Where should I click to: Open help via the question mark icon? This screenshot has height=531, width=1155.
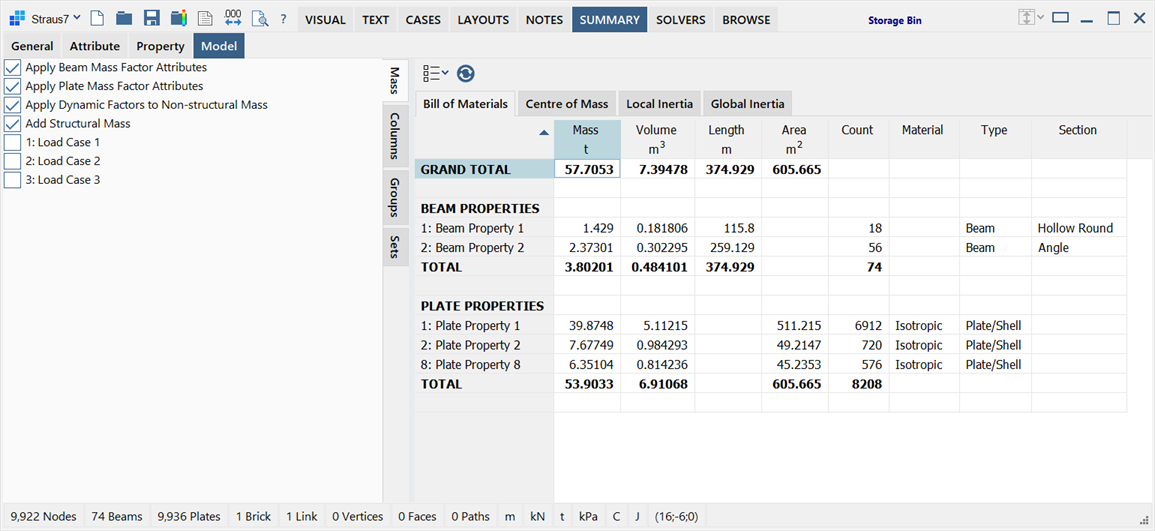coord(283,20)
